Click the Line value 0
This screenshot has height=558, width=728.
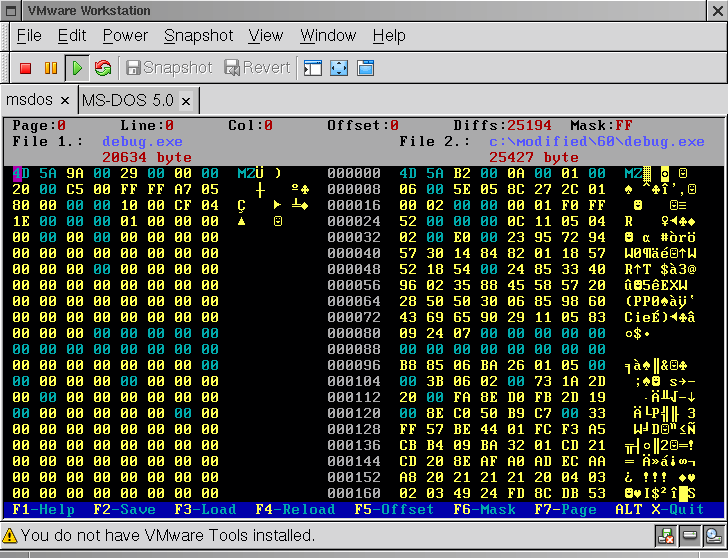pyautogui.click(x=169, y=125)
